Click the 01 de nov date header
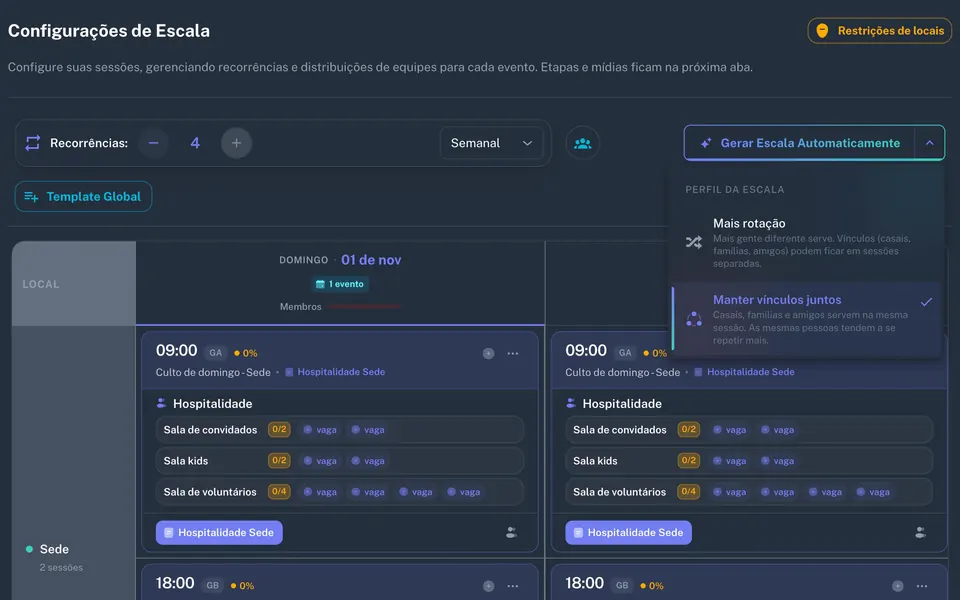 [x=371, y=260]
